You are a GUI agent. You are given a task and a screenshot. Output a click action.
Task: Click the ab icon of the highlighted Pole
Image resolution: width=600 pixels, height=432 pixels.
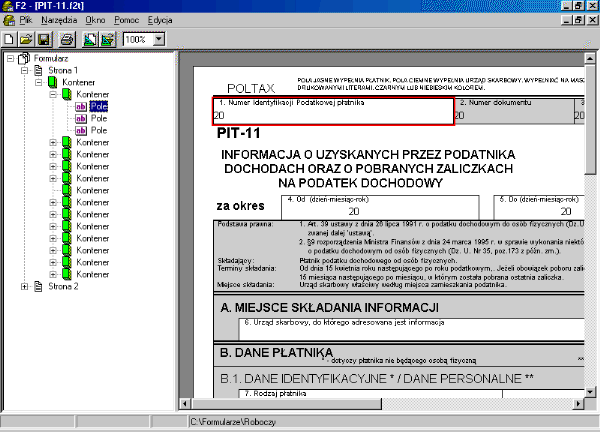(81, 106)
